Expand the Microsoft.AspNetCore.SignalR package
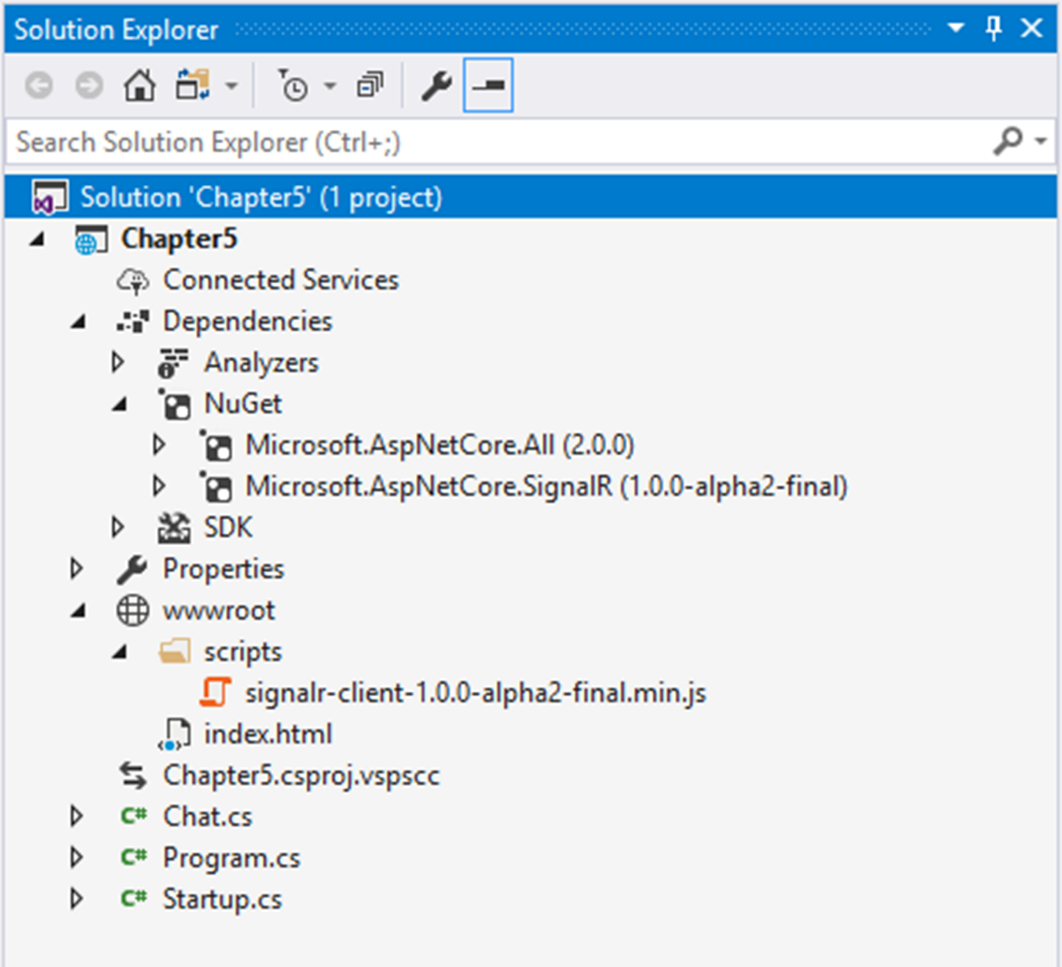The width and height of the screenshot is (1062, 967). coord(159,486)
